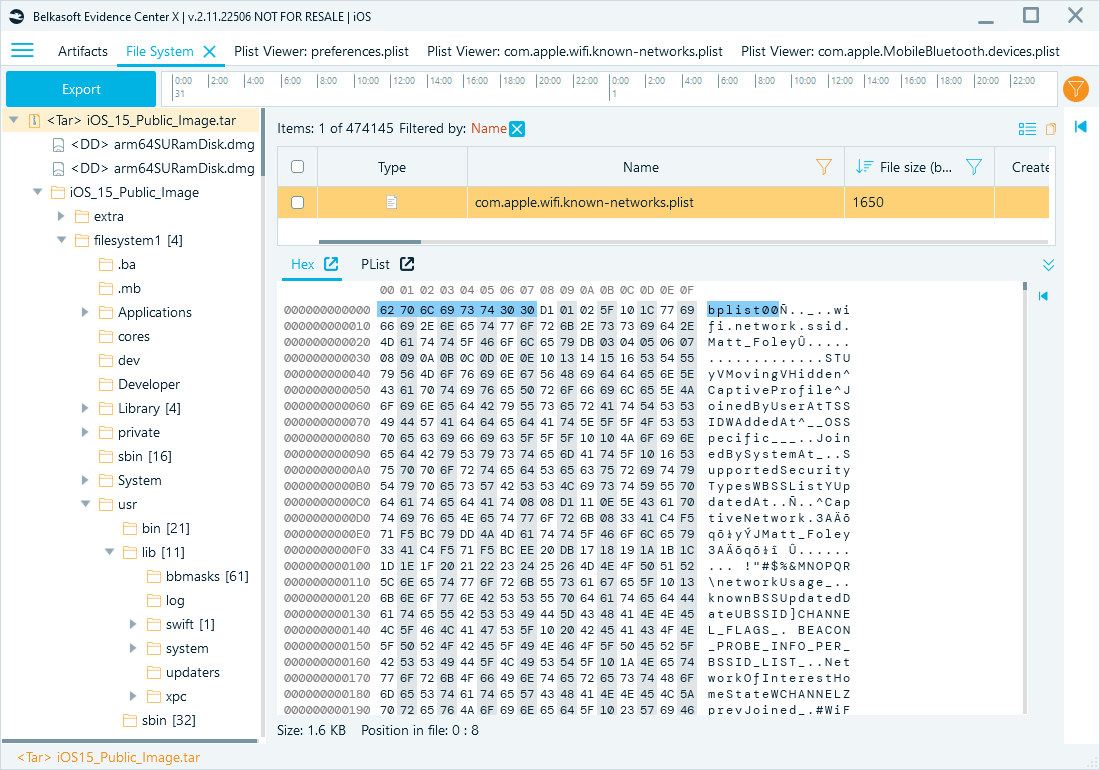1100x770 pixels.
Task: Collapse the hex panel double chevron
Action: [x=1048, y=265]
